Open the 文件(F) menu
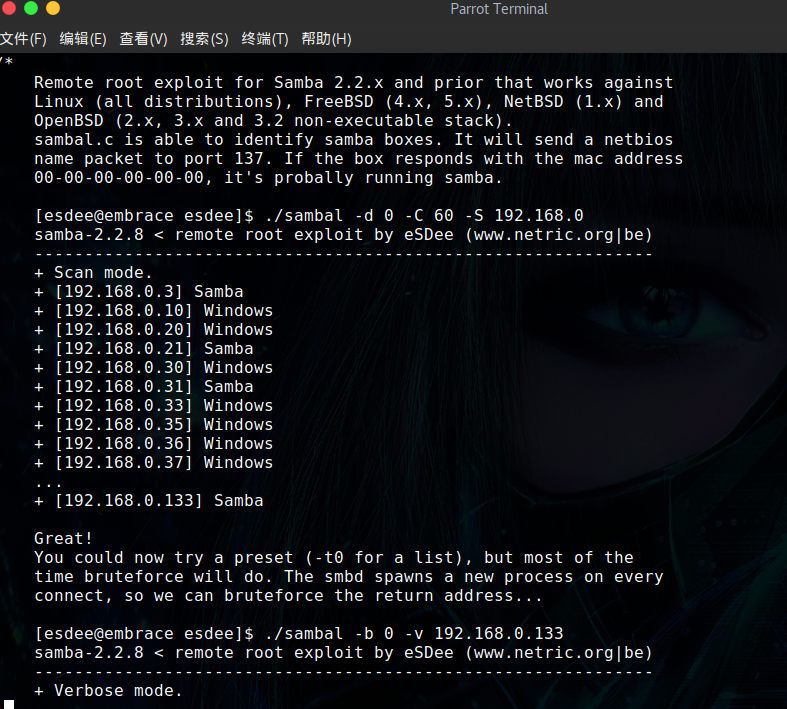 pos(23,39)
